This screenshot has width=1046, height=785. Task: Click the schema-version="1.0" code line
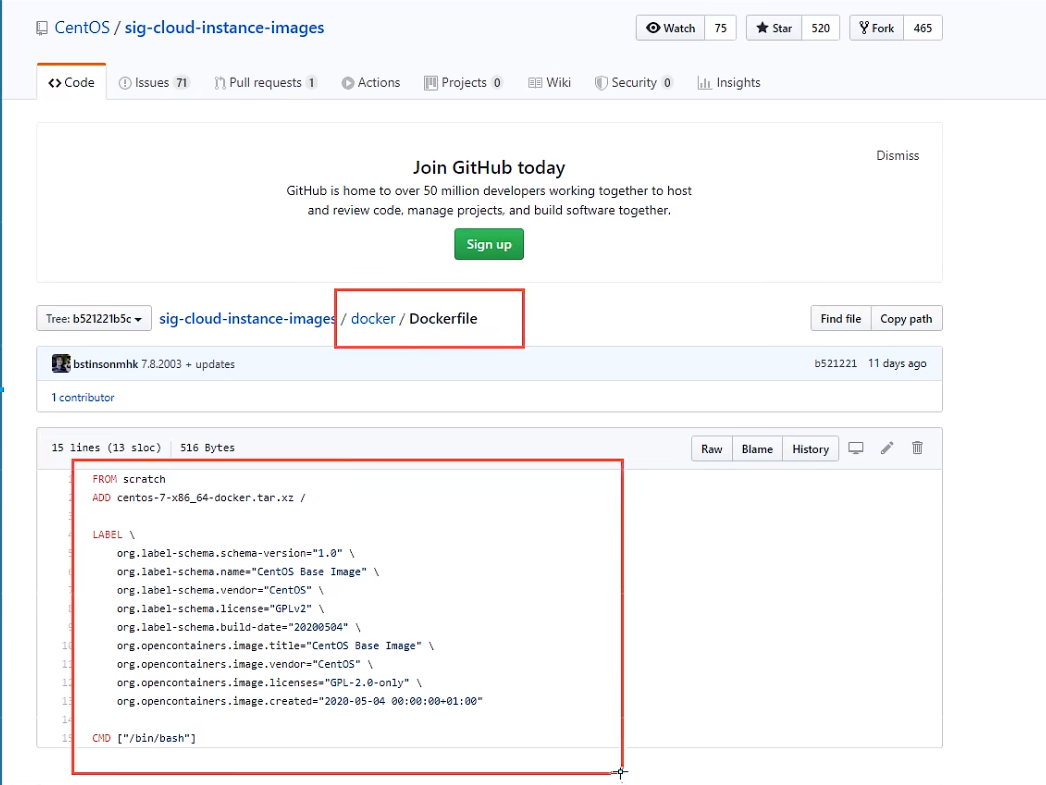[235, 553]
